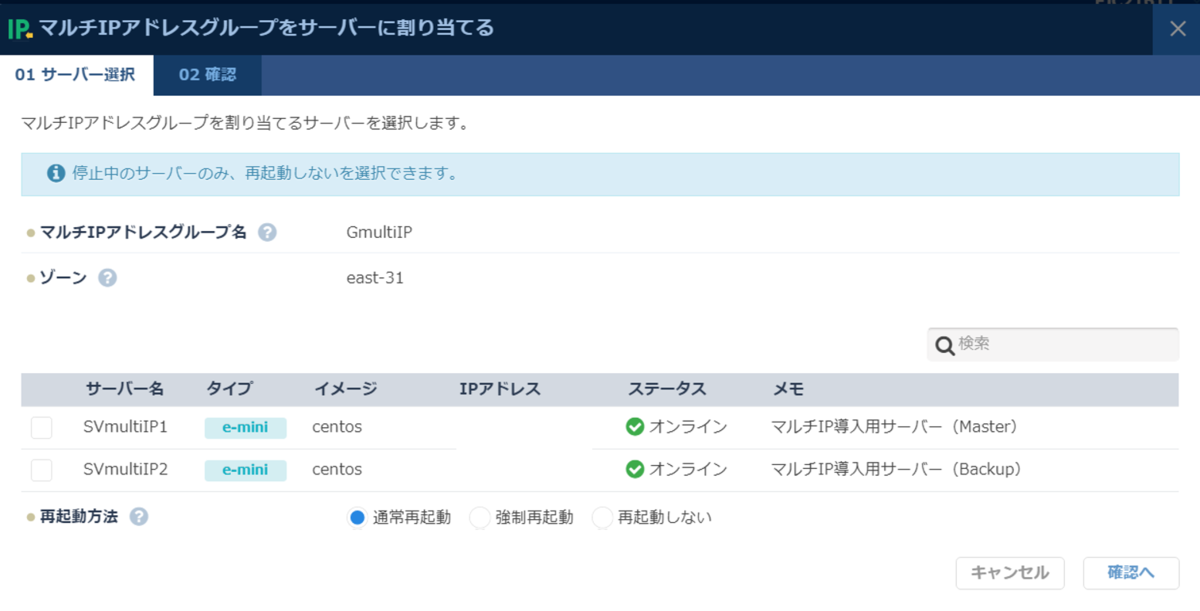Click the green online status icon for SVmultiIP1
Viewport: 1200px width, 611px height.
634,427
